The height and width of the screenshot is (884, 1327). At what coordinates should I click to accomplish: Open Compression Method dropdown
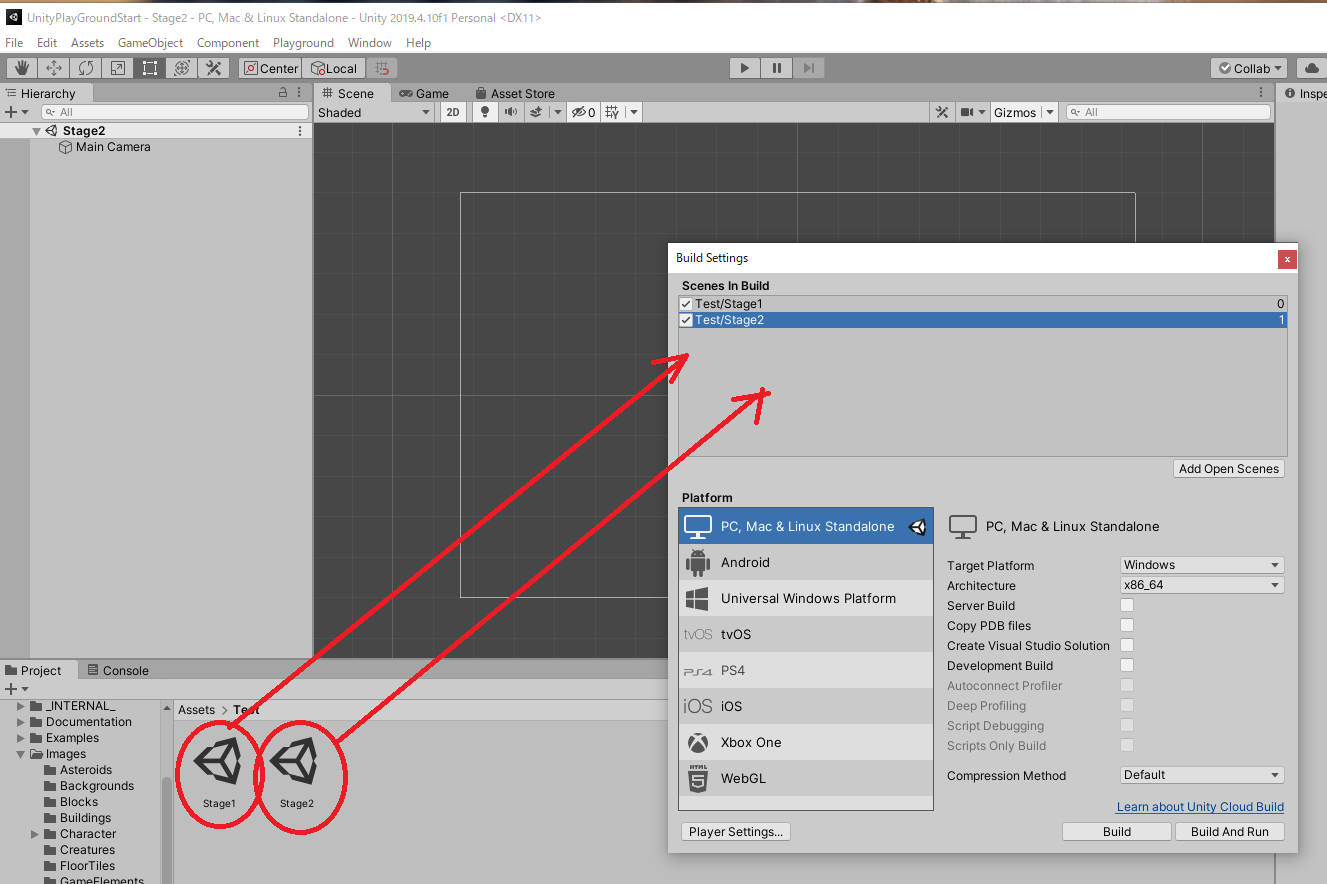[x=1202, y=775]
